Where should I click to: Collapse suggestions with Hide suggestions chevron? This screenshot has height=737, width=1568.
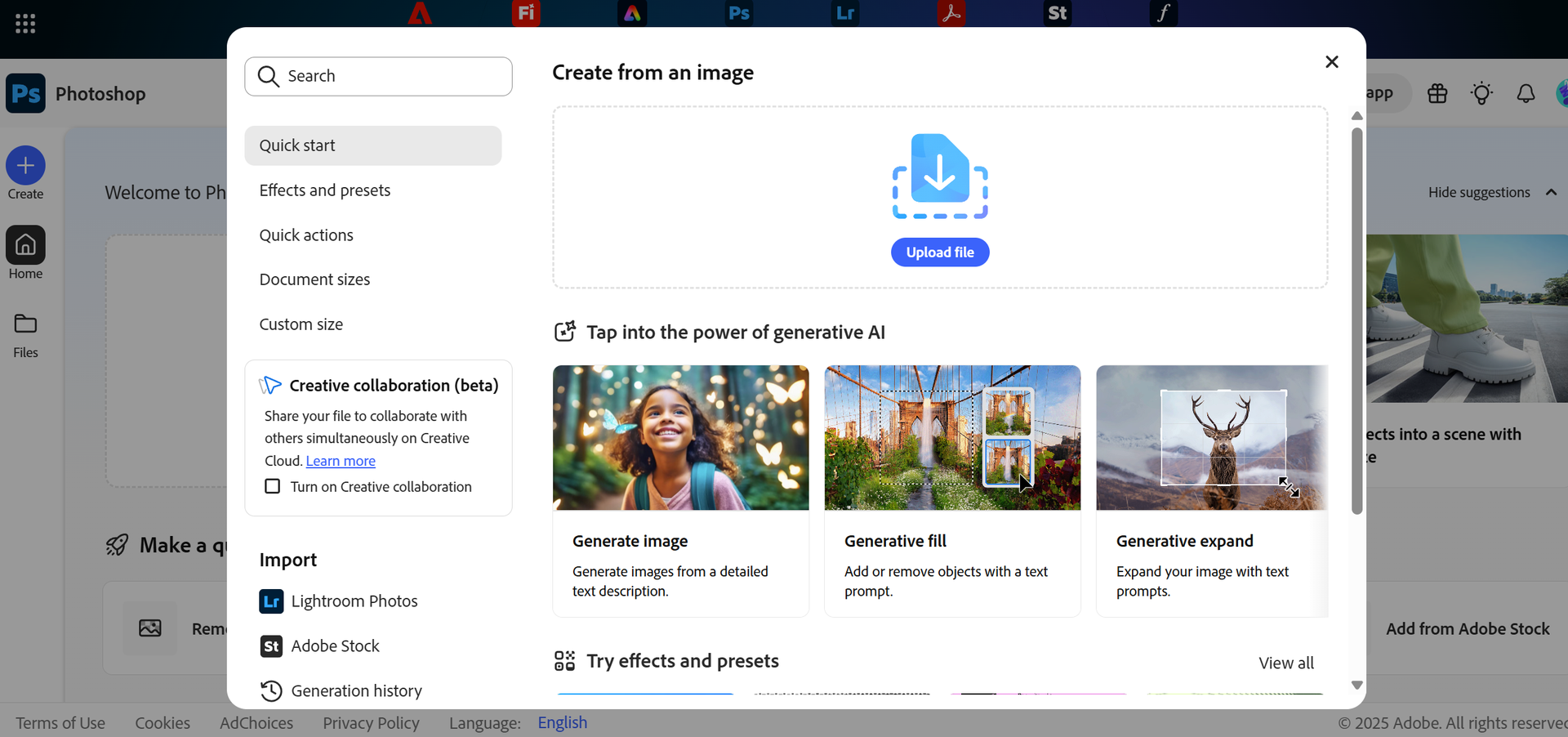tap(1551, 193)
